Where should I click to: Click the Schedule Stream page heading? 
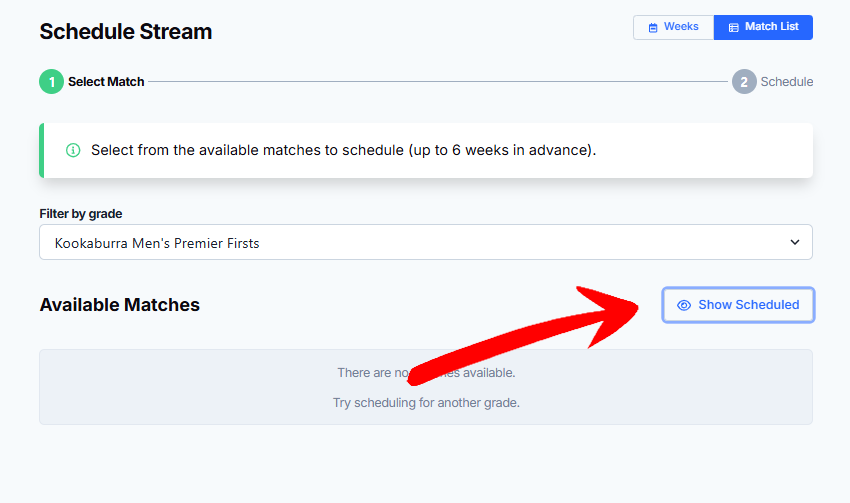126,31
